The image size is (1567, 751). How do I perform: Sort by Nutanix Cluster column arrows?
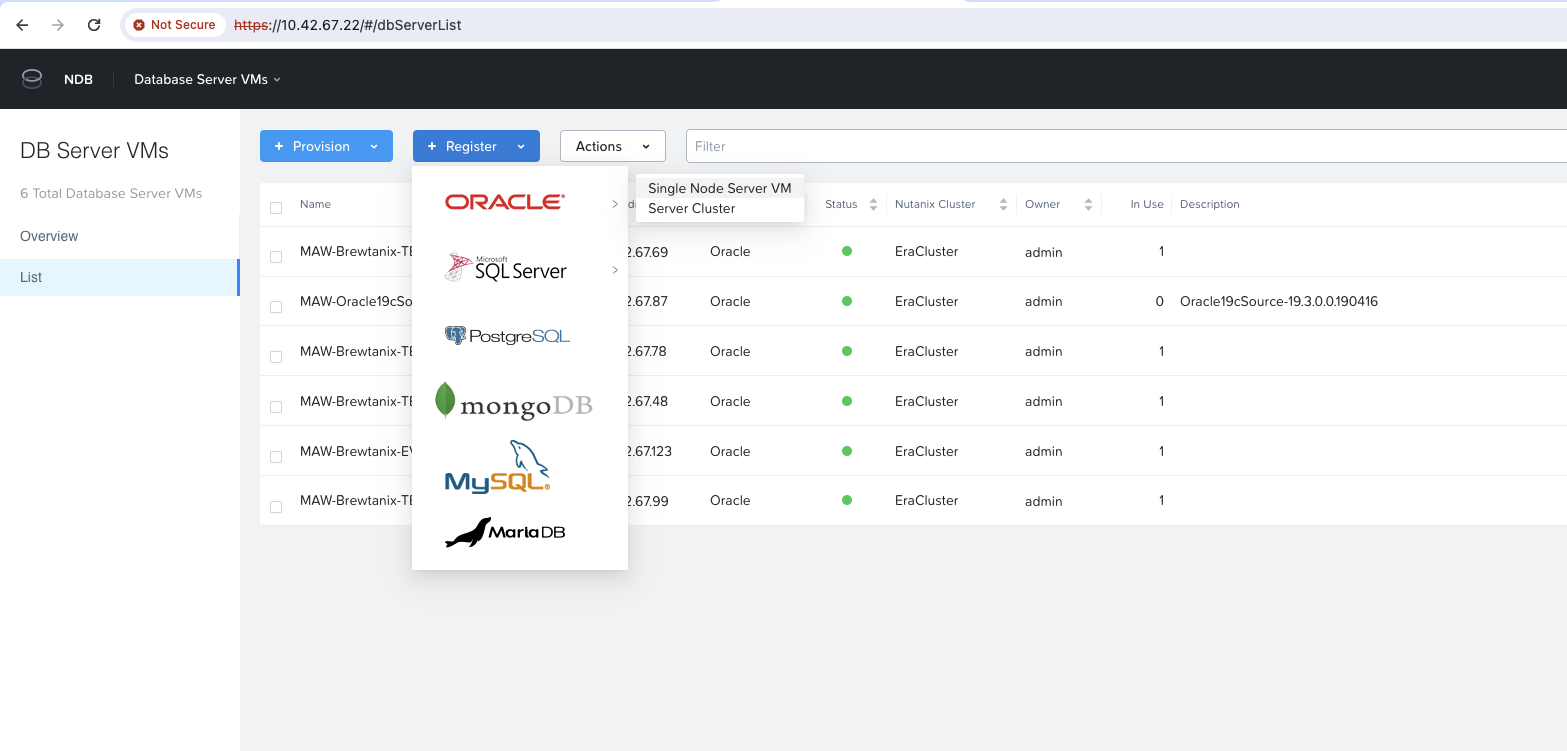coord(1003,204)
